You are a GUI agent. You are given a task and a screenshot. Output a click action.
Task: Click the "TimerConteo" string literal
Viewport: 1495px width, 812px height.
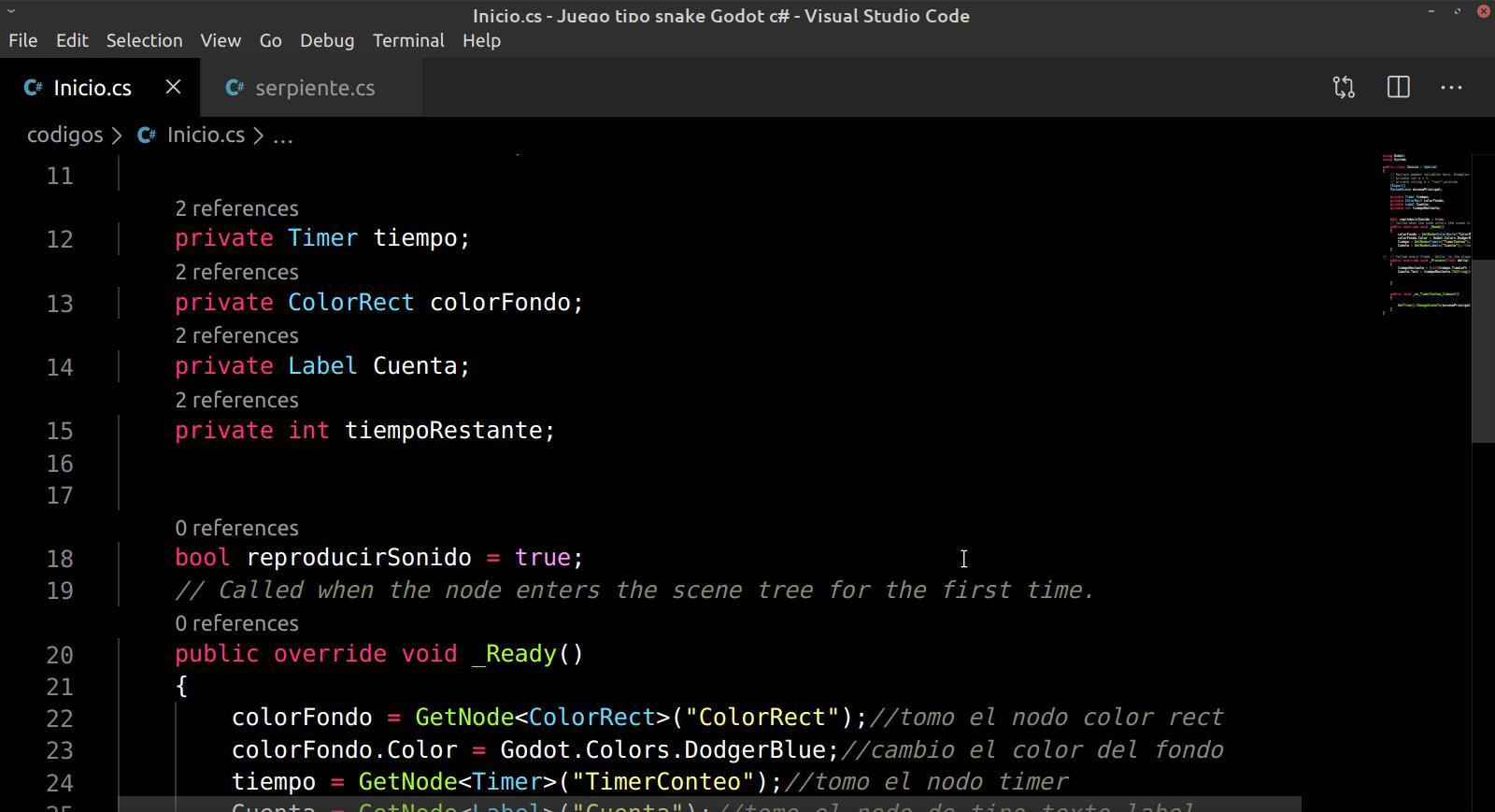[x=662, y=782]
